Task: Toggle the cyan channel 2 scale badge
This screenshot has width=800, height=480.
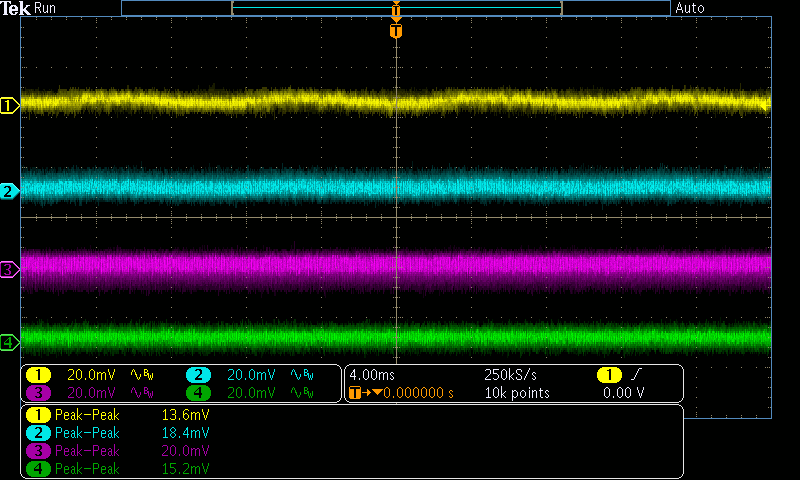Action: click(x=198, y=375)
